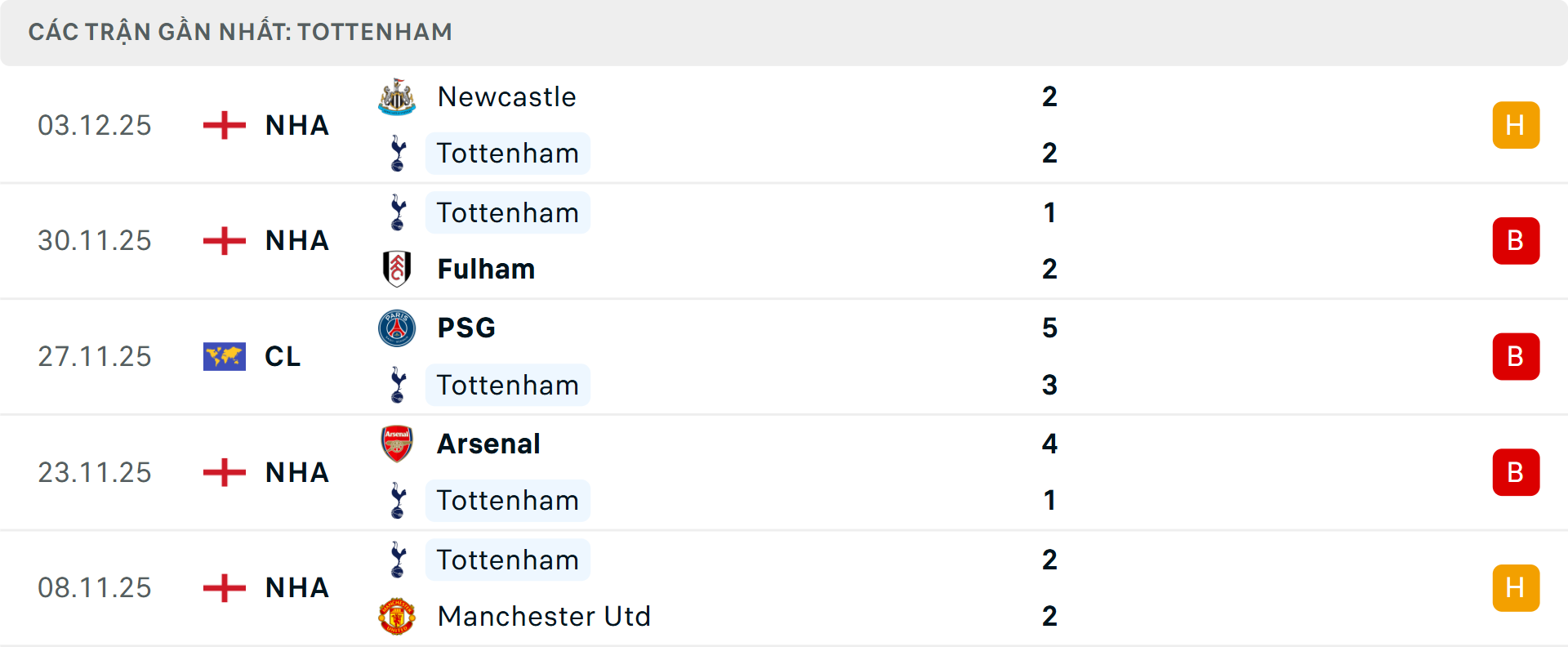Click the header CÁC TRẬN GẦN NHẤT: TOTTENHAM
1568x647 pixels.
240,32
